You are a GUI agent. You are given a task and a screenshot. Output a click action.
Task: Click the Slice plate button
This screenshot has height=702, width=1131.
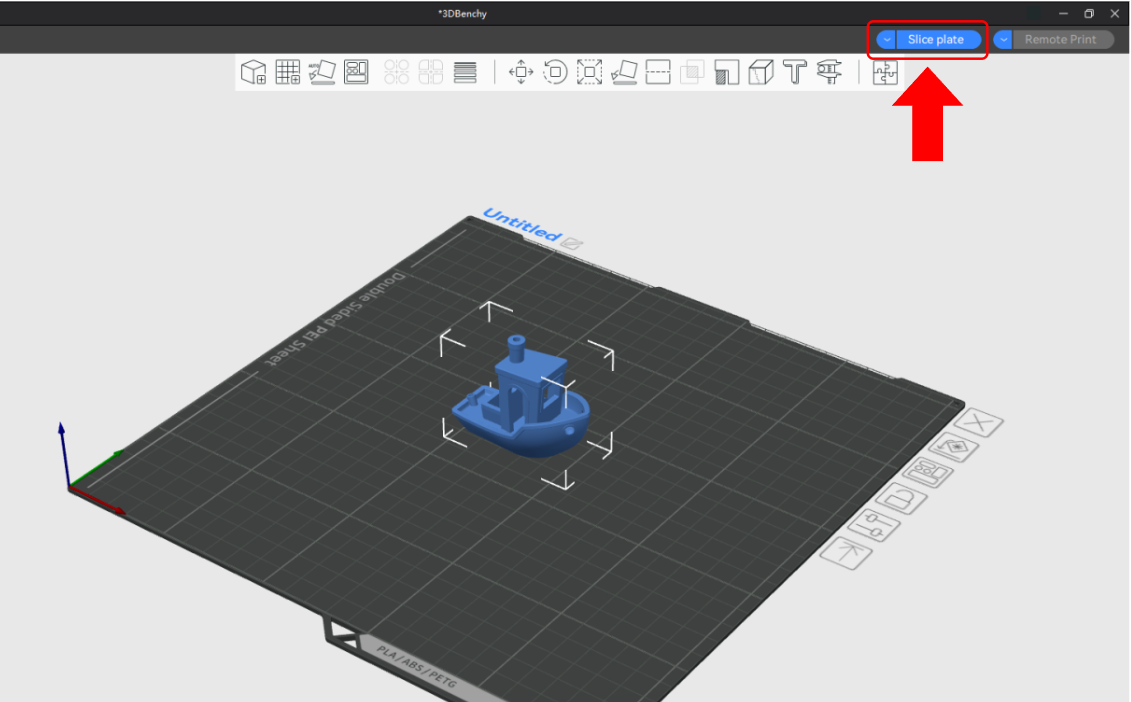[x=938, y=40]
